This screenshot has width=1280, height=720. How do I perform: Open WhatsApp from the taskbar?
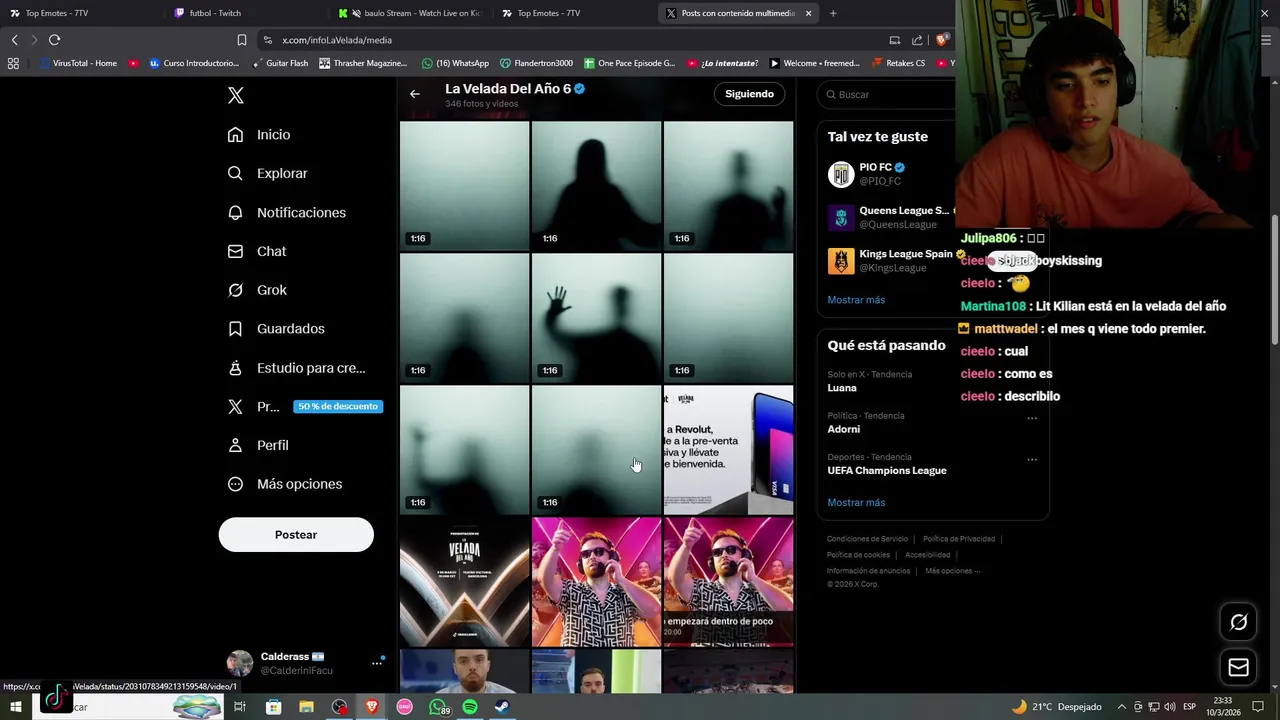(x=438, y=707)
